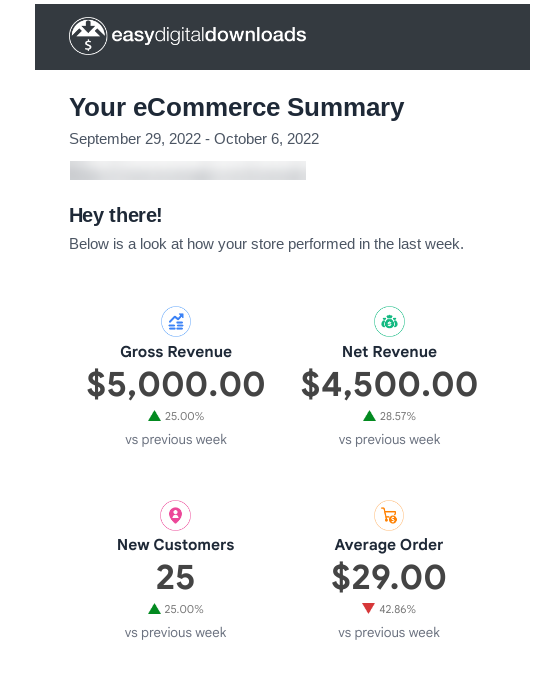This screenshot has height=685, width=558.
Task: Click the Net Revenue money bag icon
Action: (x=389, y=322)
